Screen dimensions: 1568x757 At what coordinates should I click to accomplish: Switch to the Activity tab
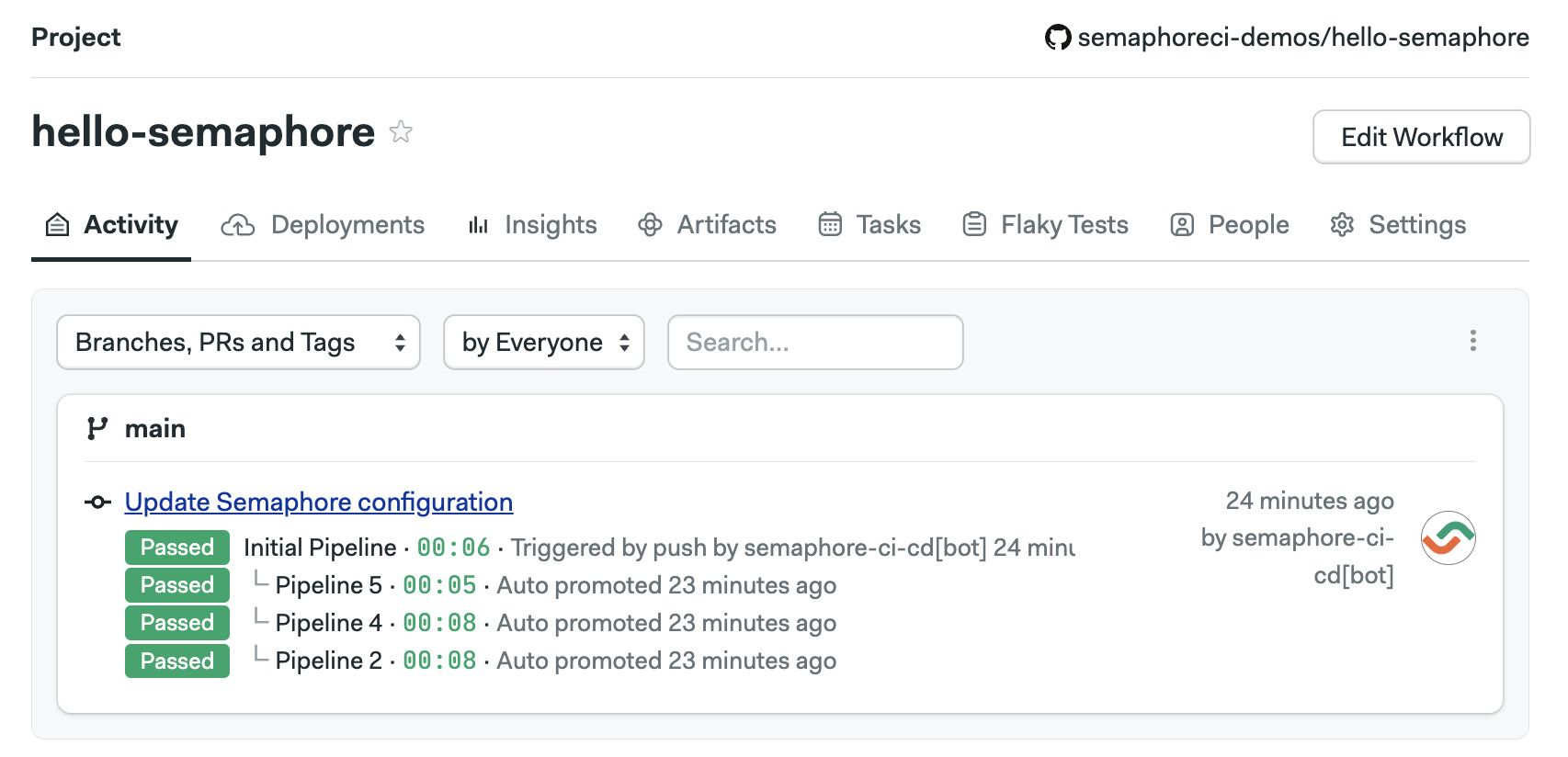(x=111, y=225)
